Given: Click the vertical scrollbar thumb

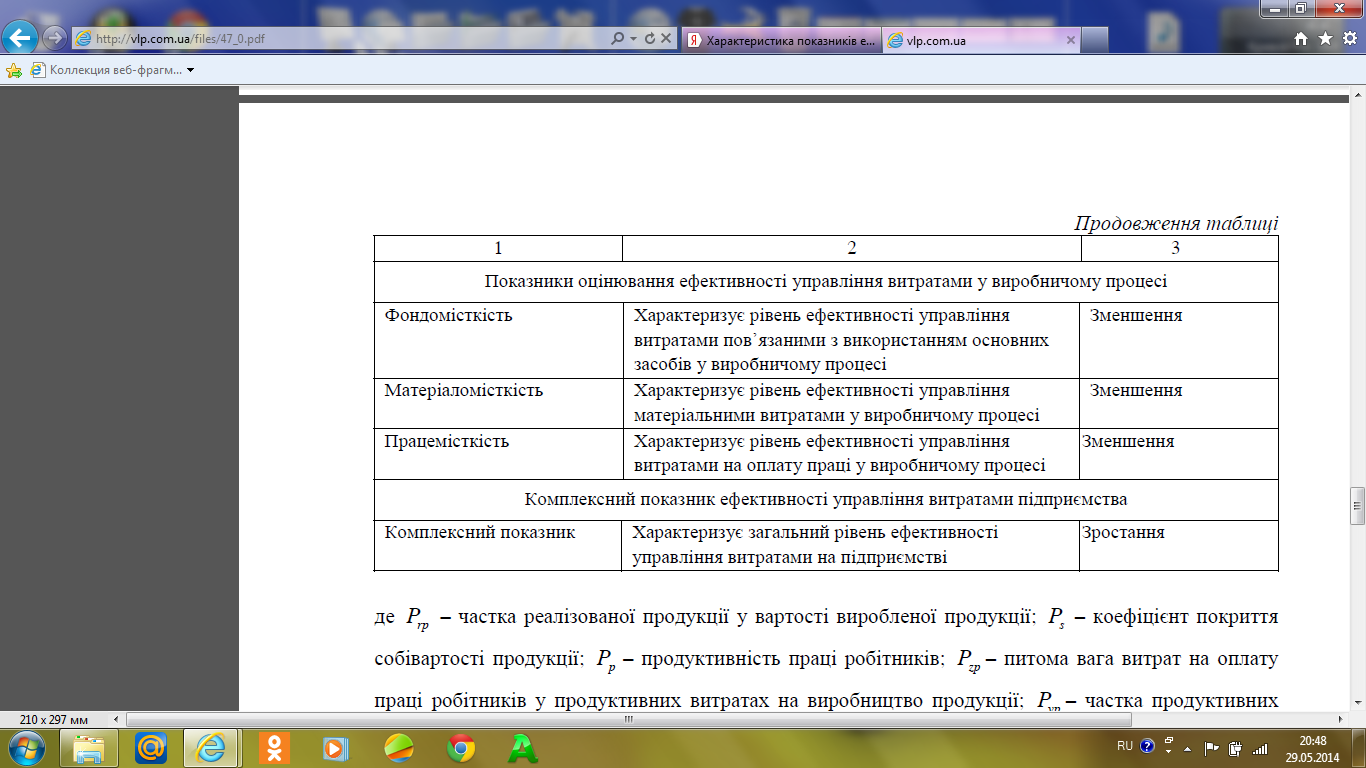Looking at the screenshot, I should 1357,506.
